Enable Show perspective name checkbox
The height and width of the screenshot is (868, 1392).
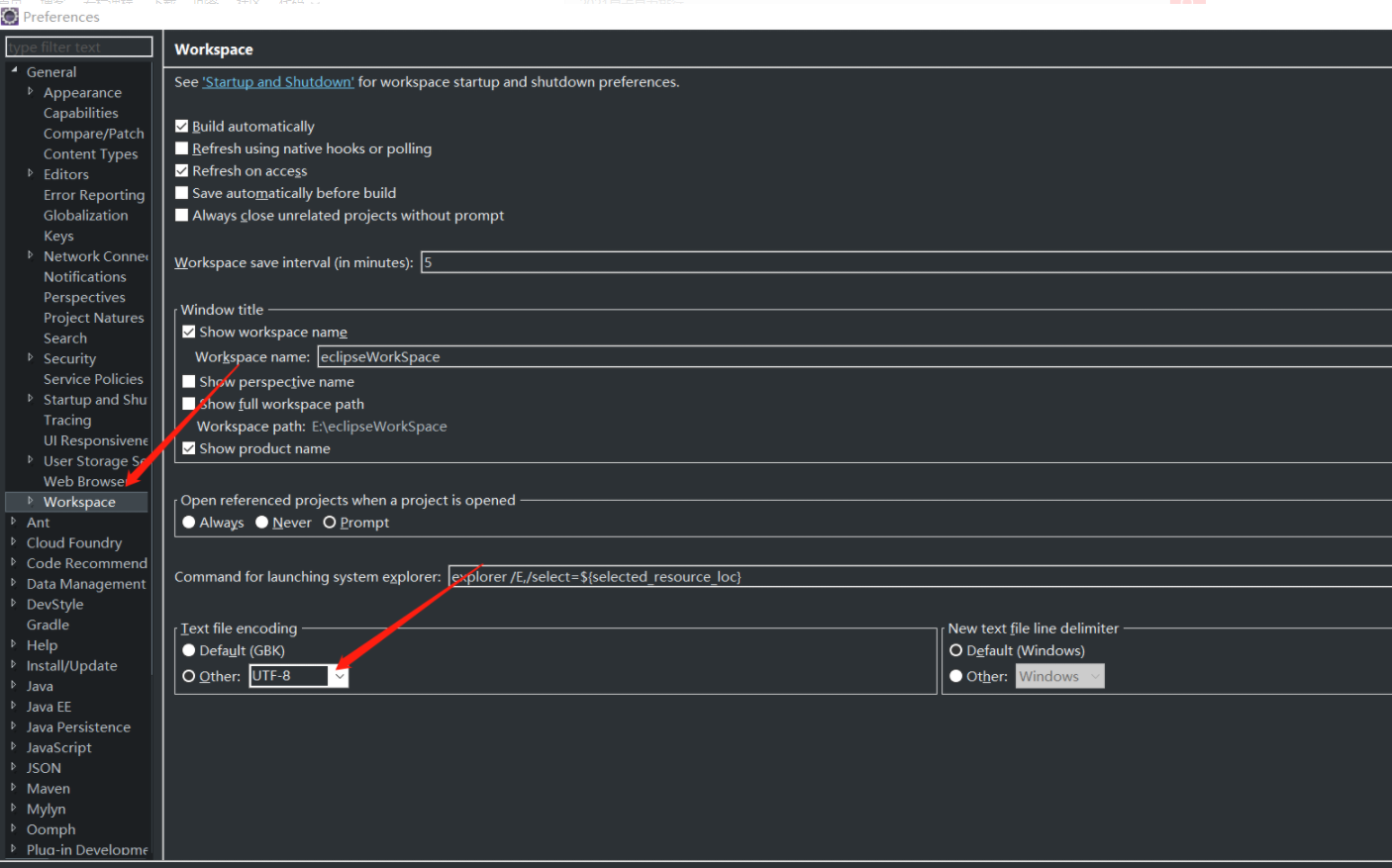(x=188, y=381)
